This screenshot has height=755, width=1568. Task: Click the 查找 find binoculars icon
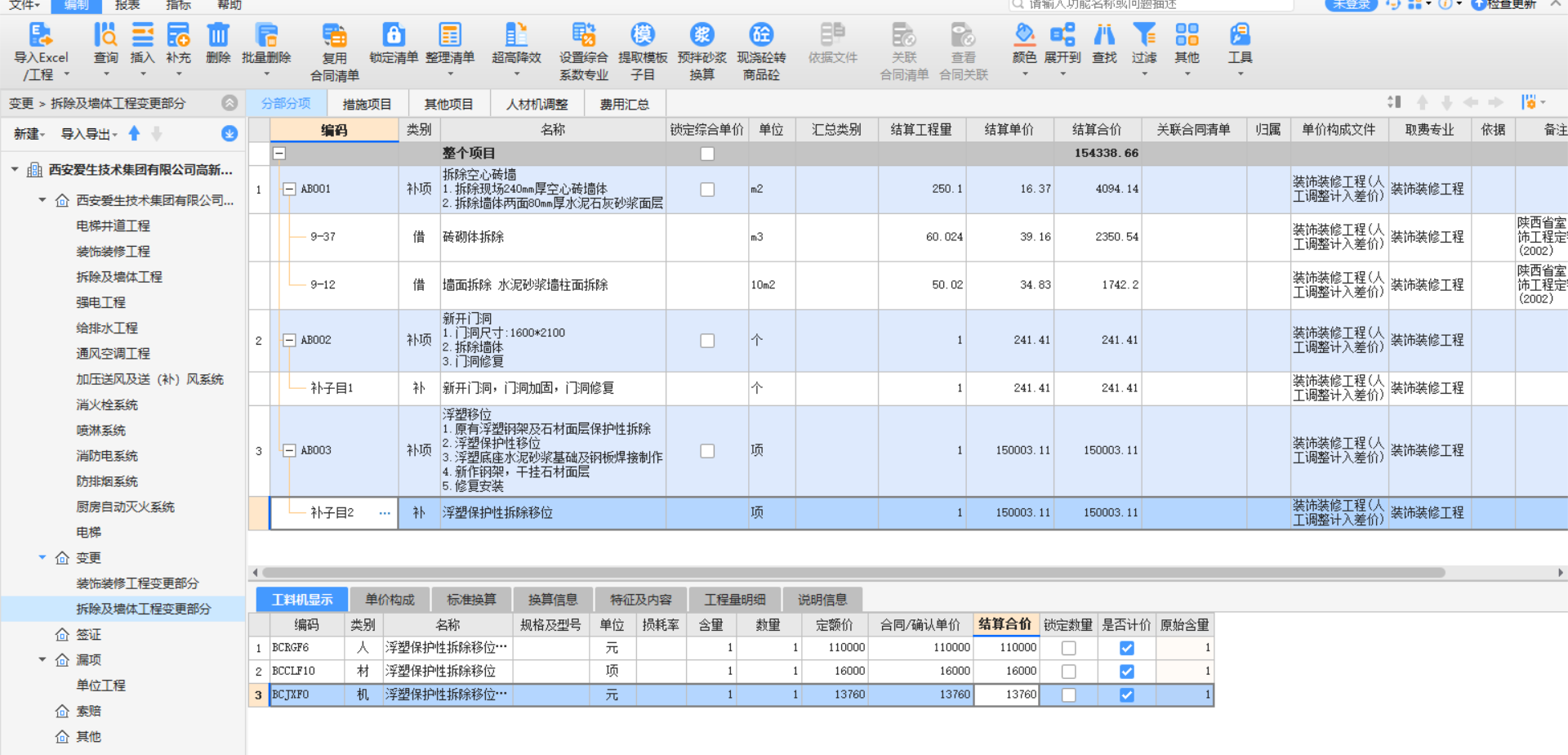pos(1104,35)
